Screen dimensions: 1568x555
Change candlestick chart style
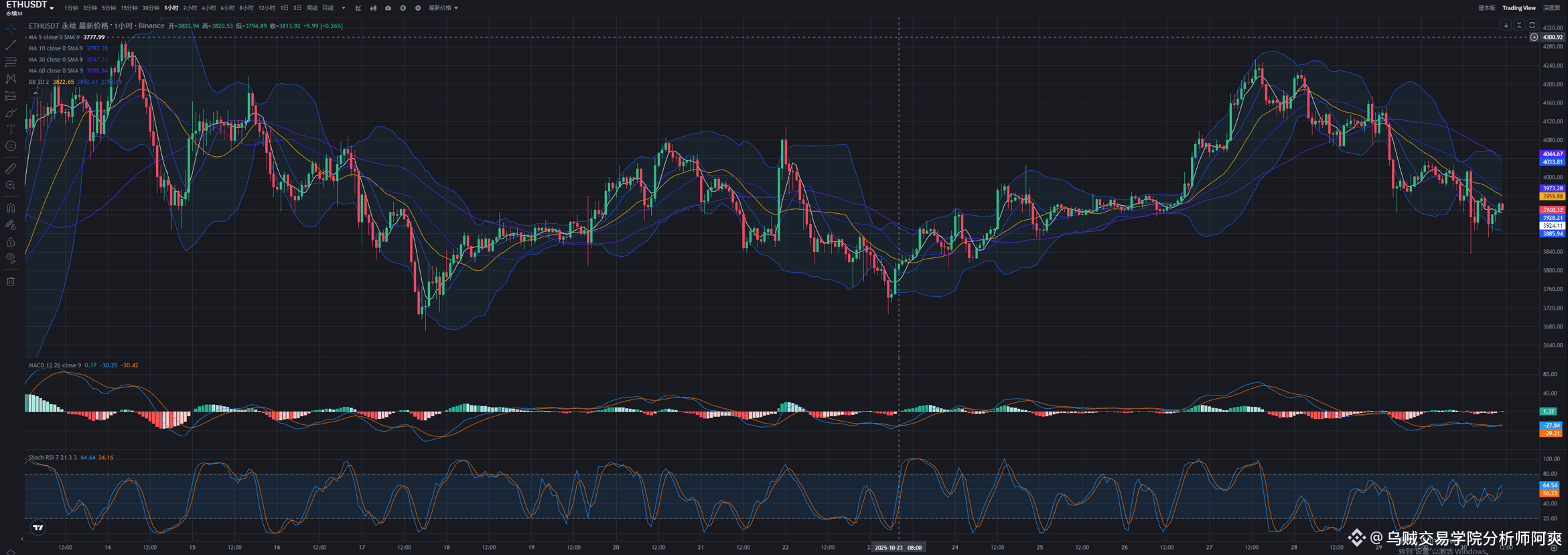point(373,8)
